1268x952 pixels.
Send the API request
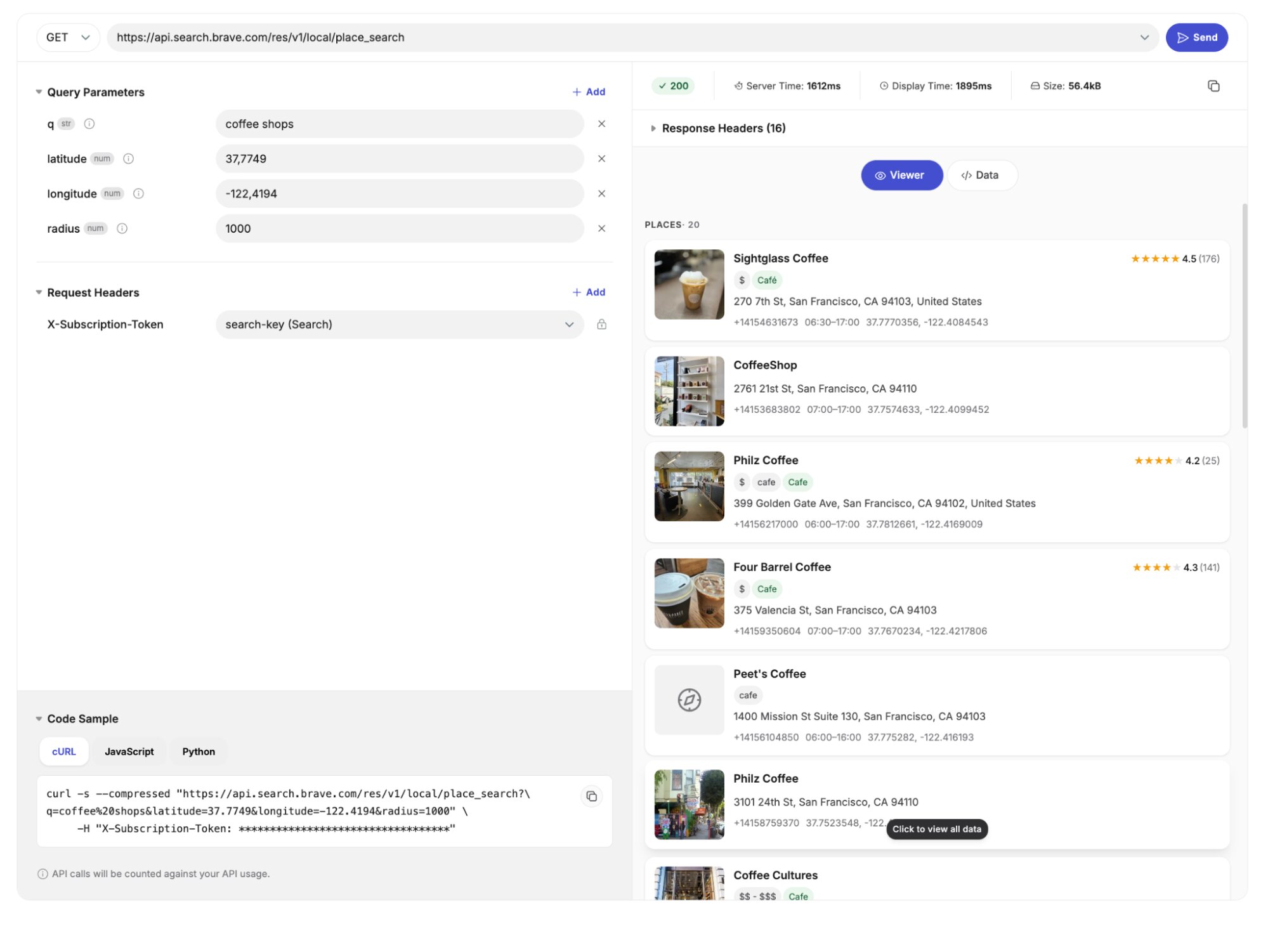pos(1196,37)
